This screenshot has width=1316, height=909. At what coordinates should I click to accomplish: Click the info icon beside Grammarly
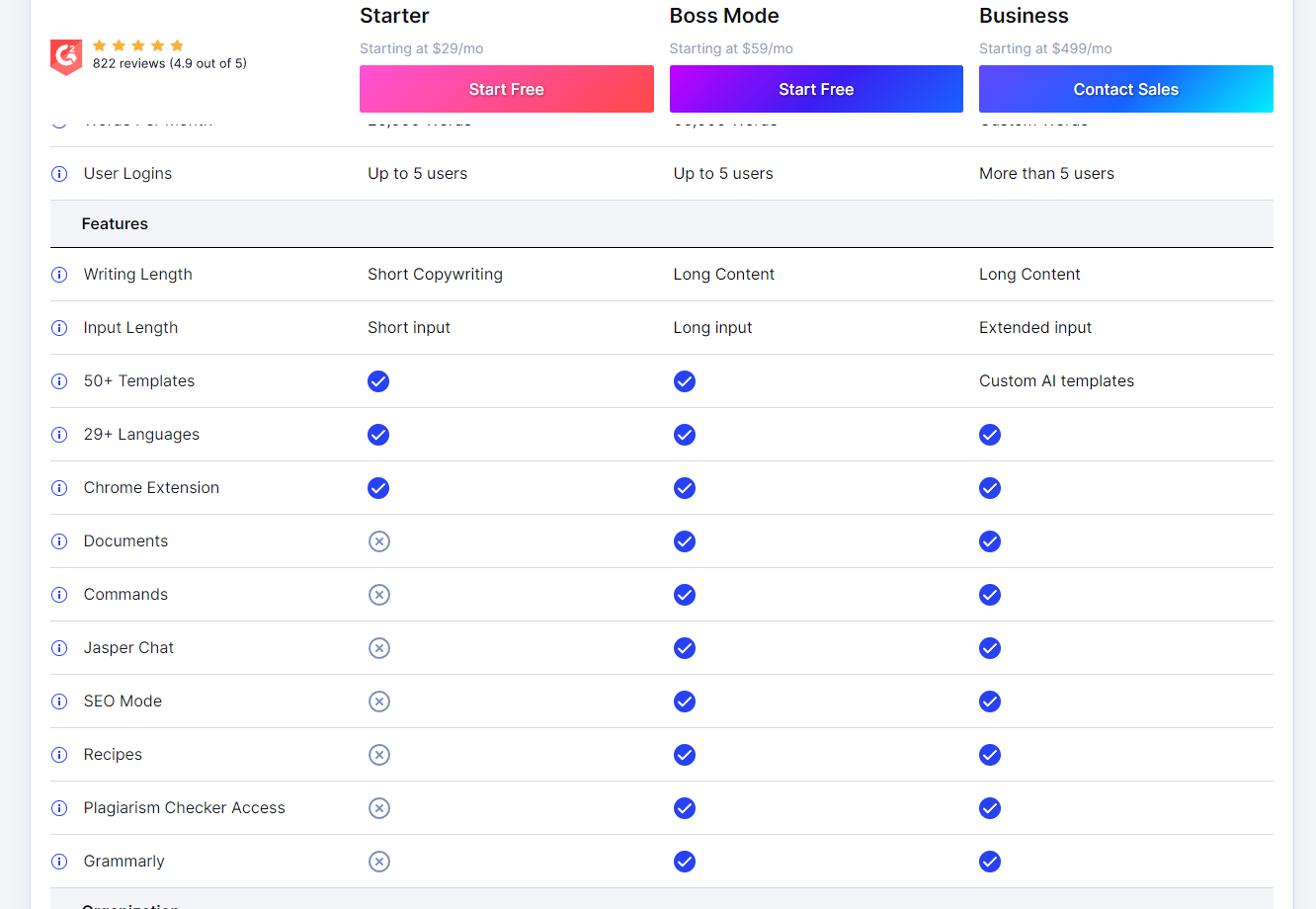(59, 862)
